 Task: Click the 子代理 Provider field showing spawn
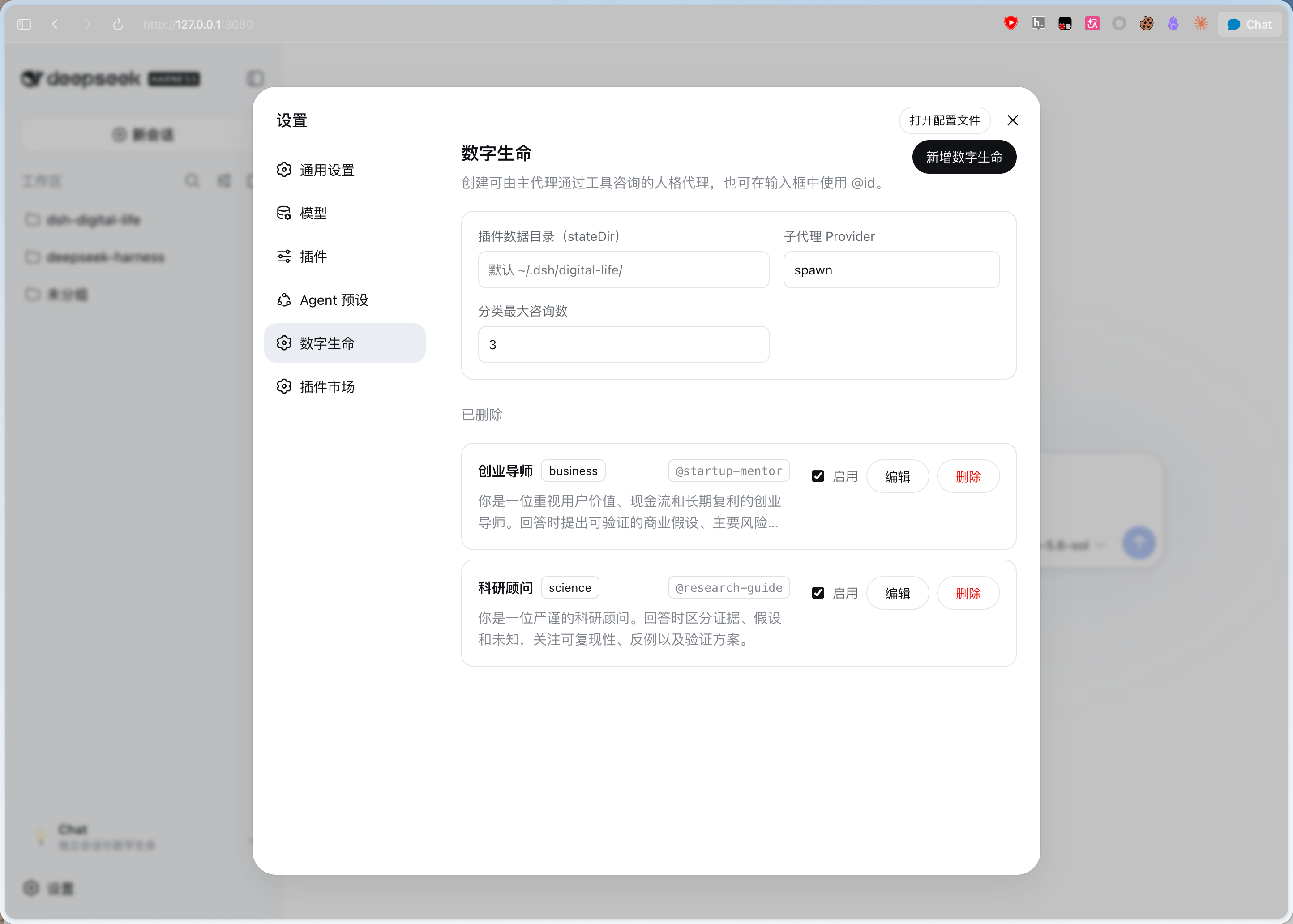[891, 269]
